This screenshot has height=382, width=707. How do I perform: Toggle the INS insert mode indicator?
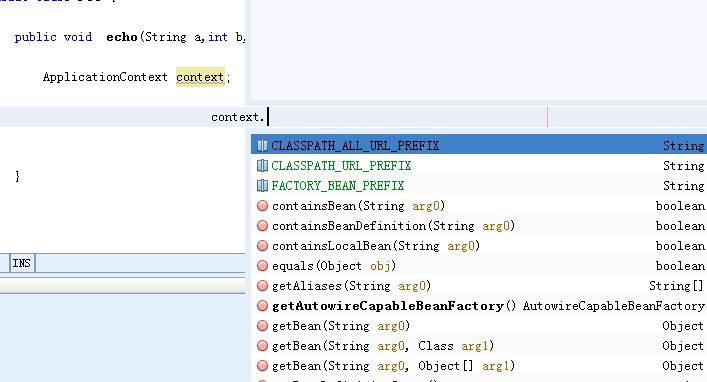22,263
